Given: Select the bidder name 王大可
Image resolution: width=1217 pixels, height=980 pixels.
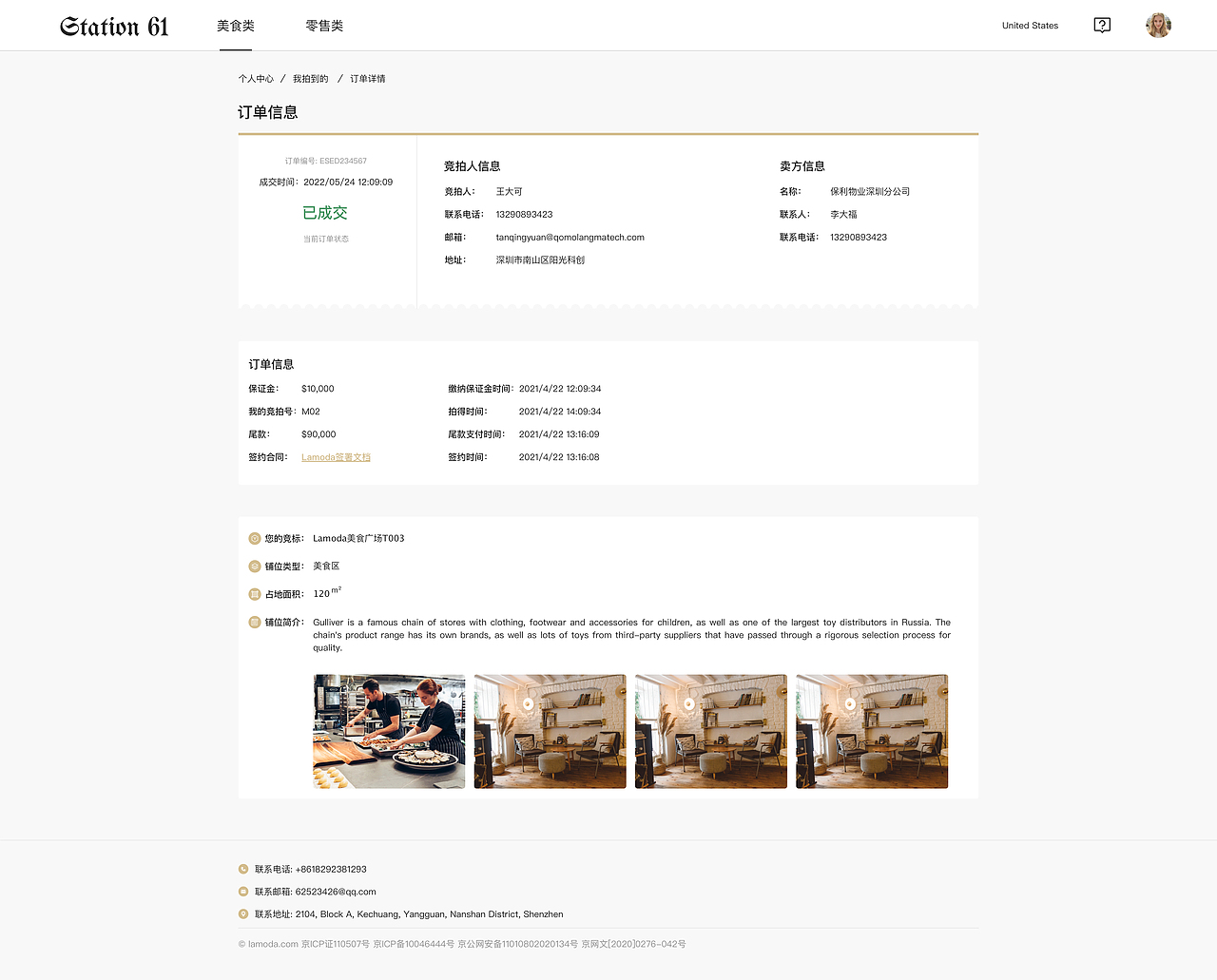Looking at the screenshot, I should (x=509, y=192).
